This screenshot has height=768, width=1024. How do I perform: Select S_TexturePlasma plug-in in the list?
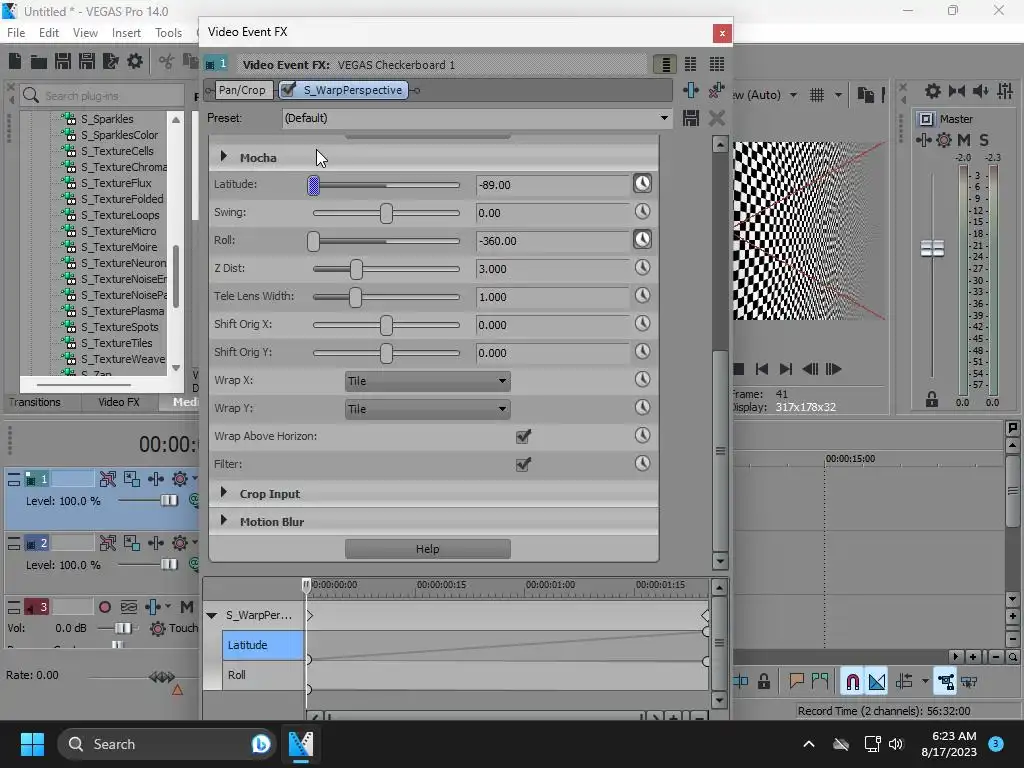coord(122,311)
